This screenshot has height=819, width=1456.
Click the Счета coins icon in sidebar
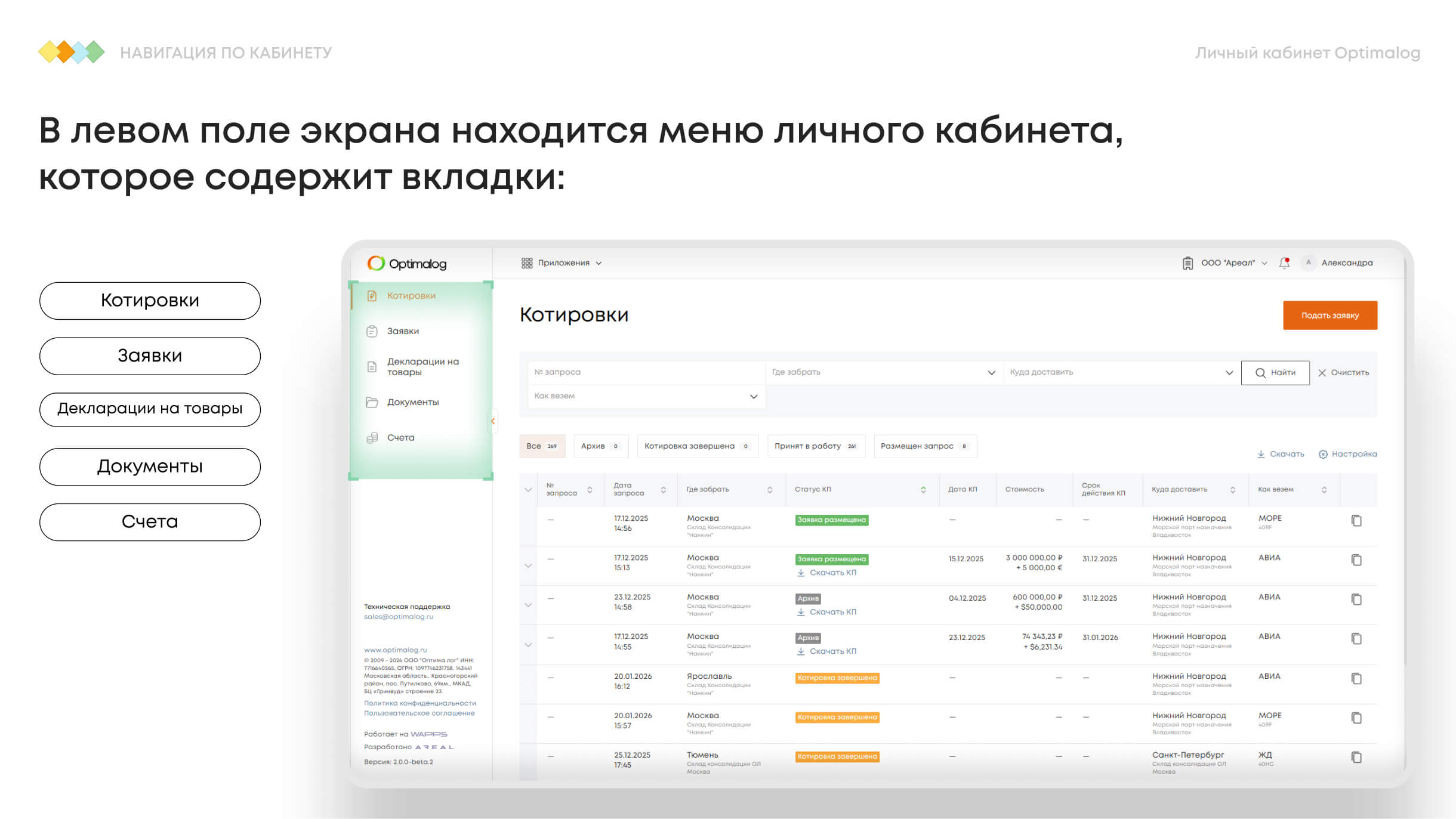point(372,438)
